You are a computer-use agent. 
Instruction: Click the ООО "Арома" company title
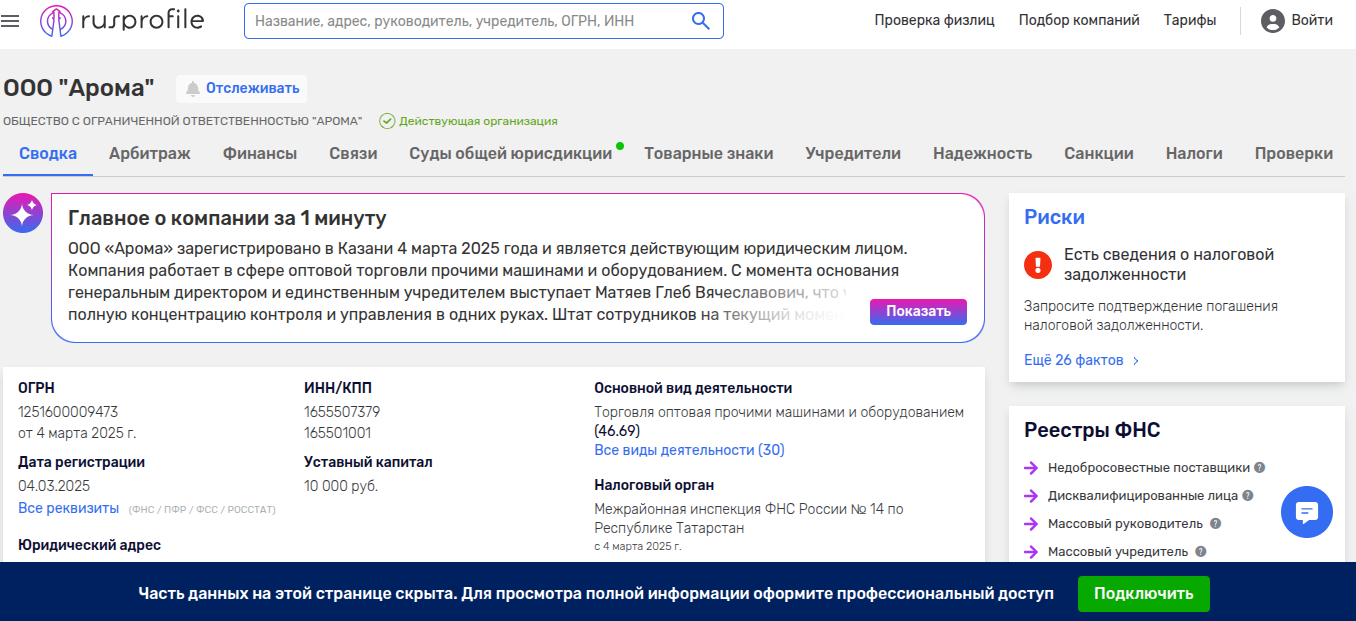79,88
